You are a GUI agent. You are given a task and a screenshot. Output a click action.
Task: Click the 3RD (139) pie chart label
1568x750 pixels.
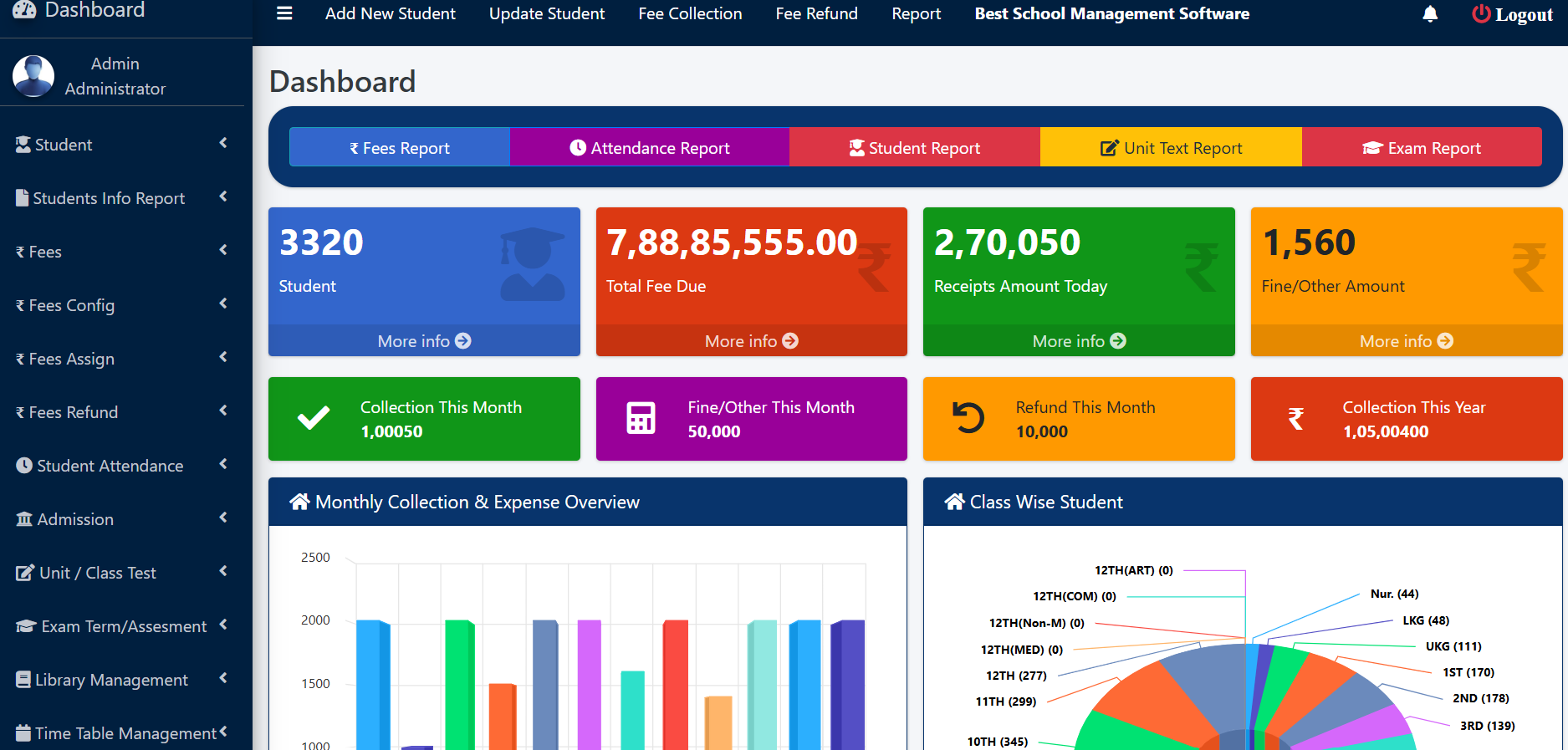click(x=1487, y=726)
